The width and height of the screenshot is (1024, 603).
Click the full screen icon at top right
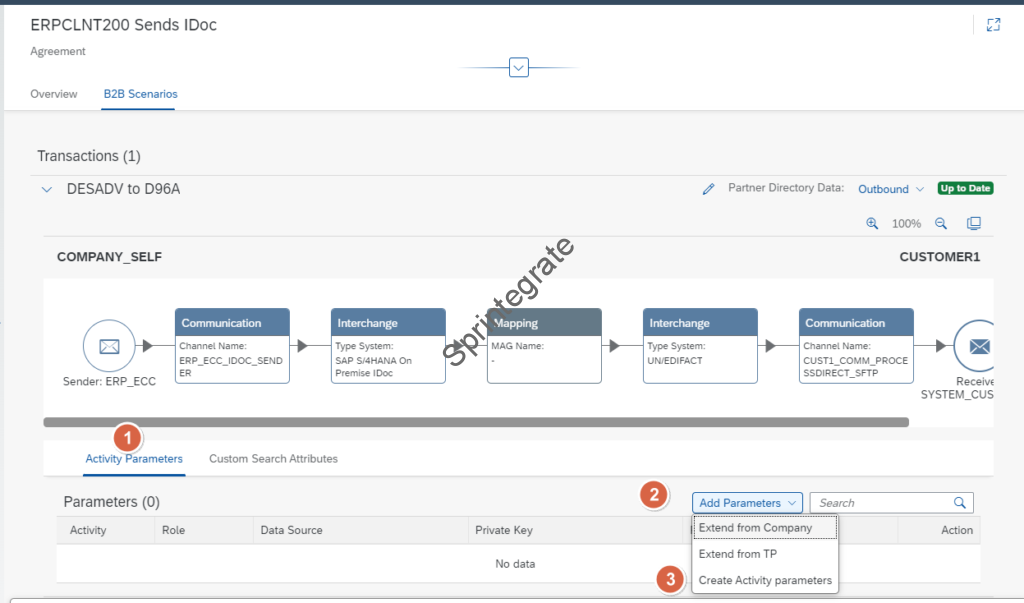click(993, 25)
